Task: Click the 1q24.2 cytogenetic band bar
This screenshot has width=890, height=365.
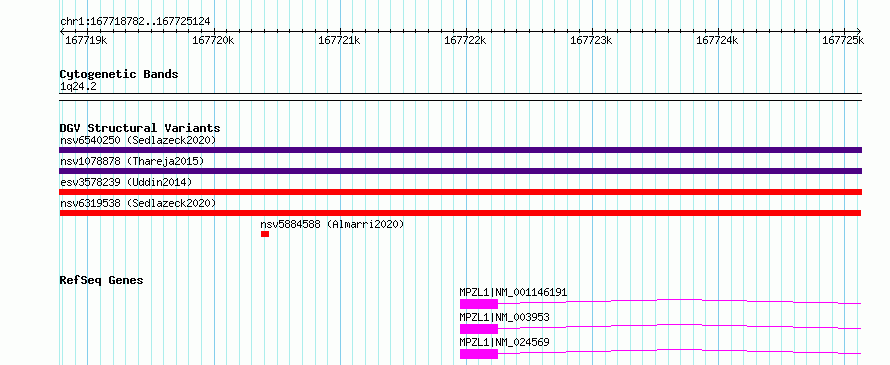Action: (460, 97)
